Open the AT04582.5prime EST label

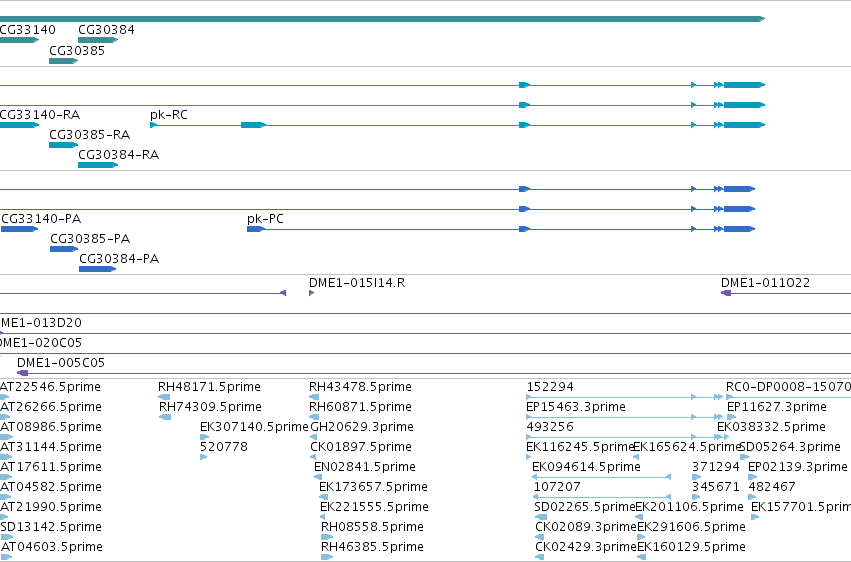pyautogui.click(x=51, y=487)
